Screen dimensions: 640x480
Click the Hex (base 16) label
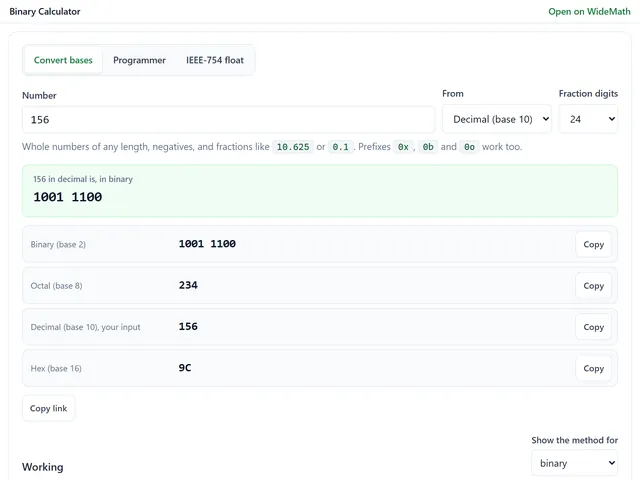(x=56, y=369)
